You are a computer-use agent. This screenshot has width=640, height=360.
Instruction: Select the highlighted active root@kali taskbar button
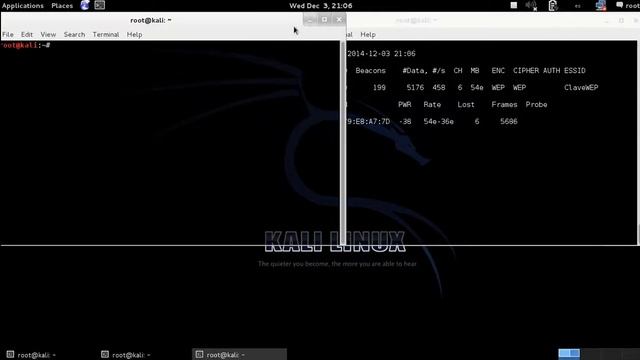(239, 354)
